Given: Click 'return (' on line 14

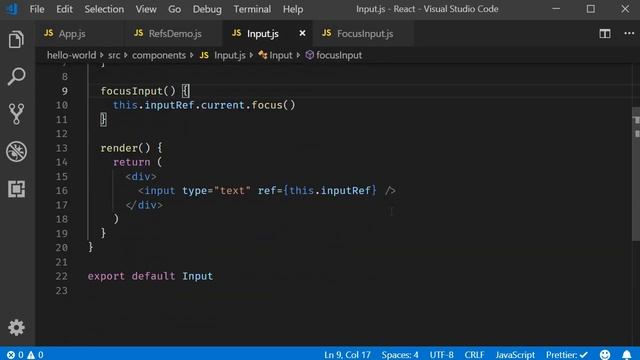Looking at the screenshot, I should (138, 162).
